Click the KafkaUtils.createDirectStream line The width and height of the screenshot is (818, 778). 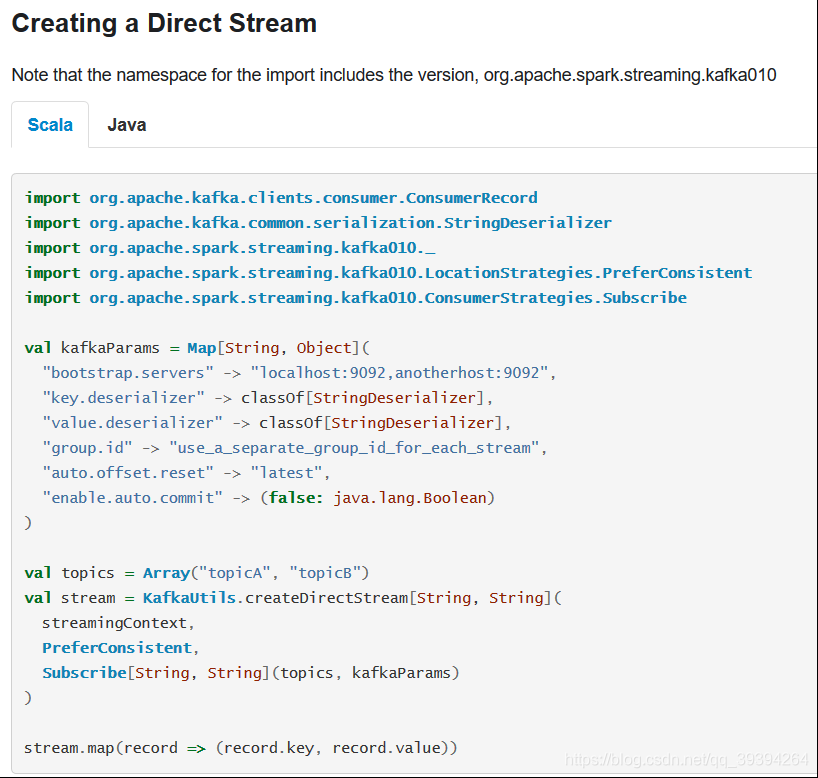click(293, 598)
